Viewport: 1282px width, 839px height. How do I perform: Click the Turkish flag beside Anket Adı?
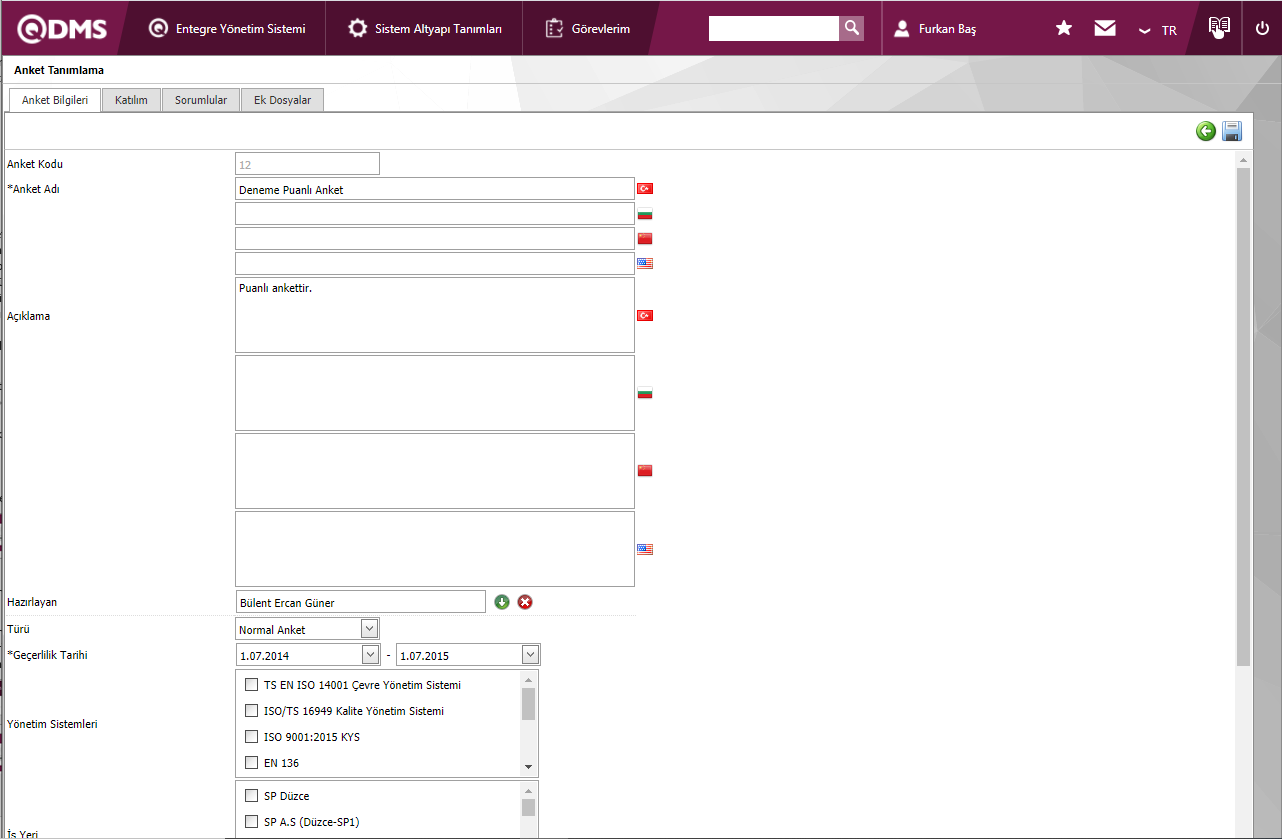point(645,189)
